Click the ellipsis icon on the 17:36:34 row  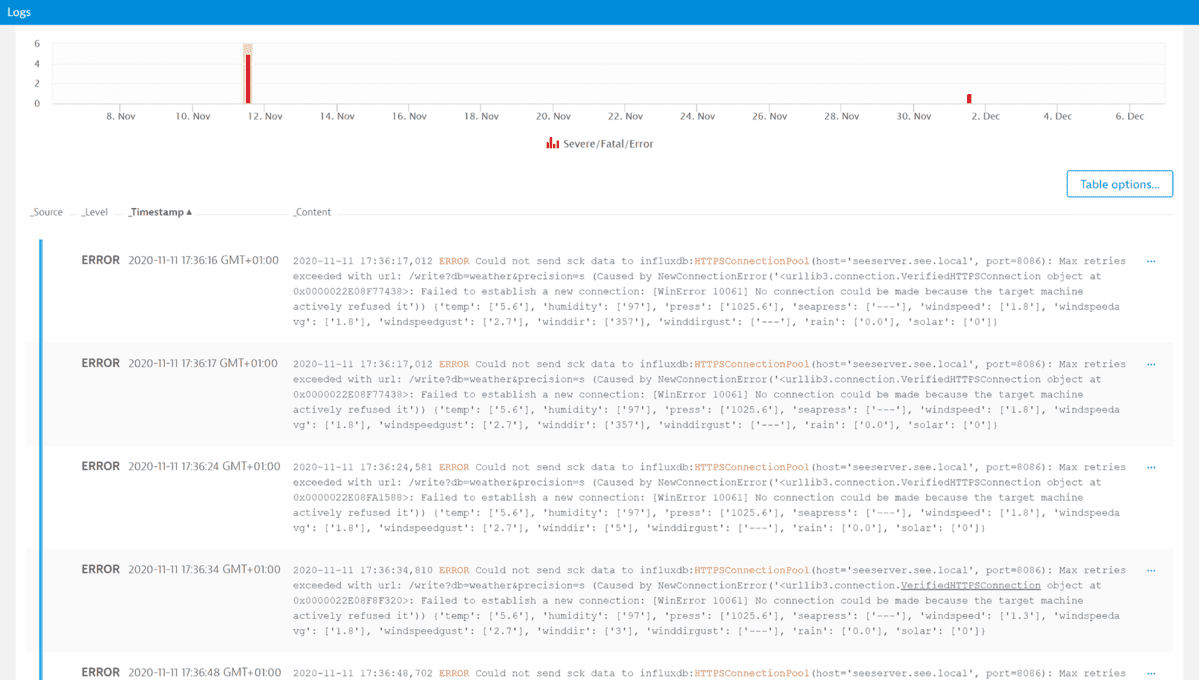point(1151,569)
